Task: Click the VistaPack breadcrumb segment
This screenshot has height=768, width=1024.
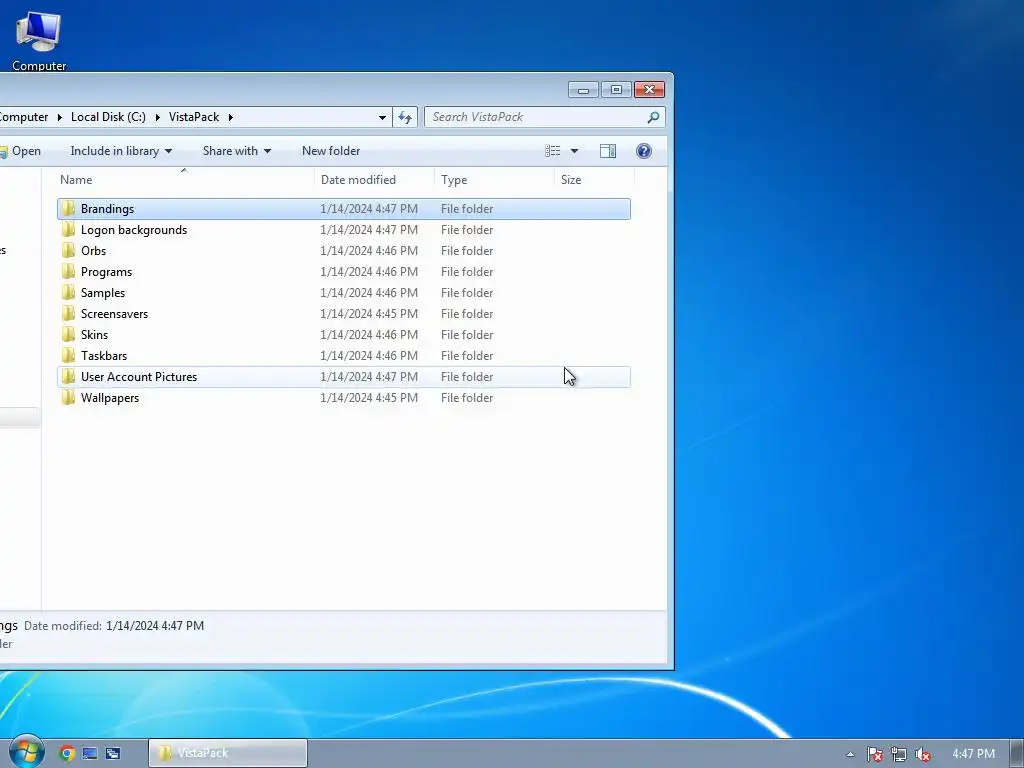Action: tap(194, 117)
